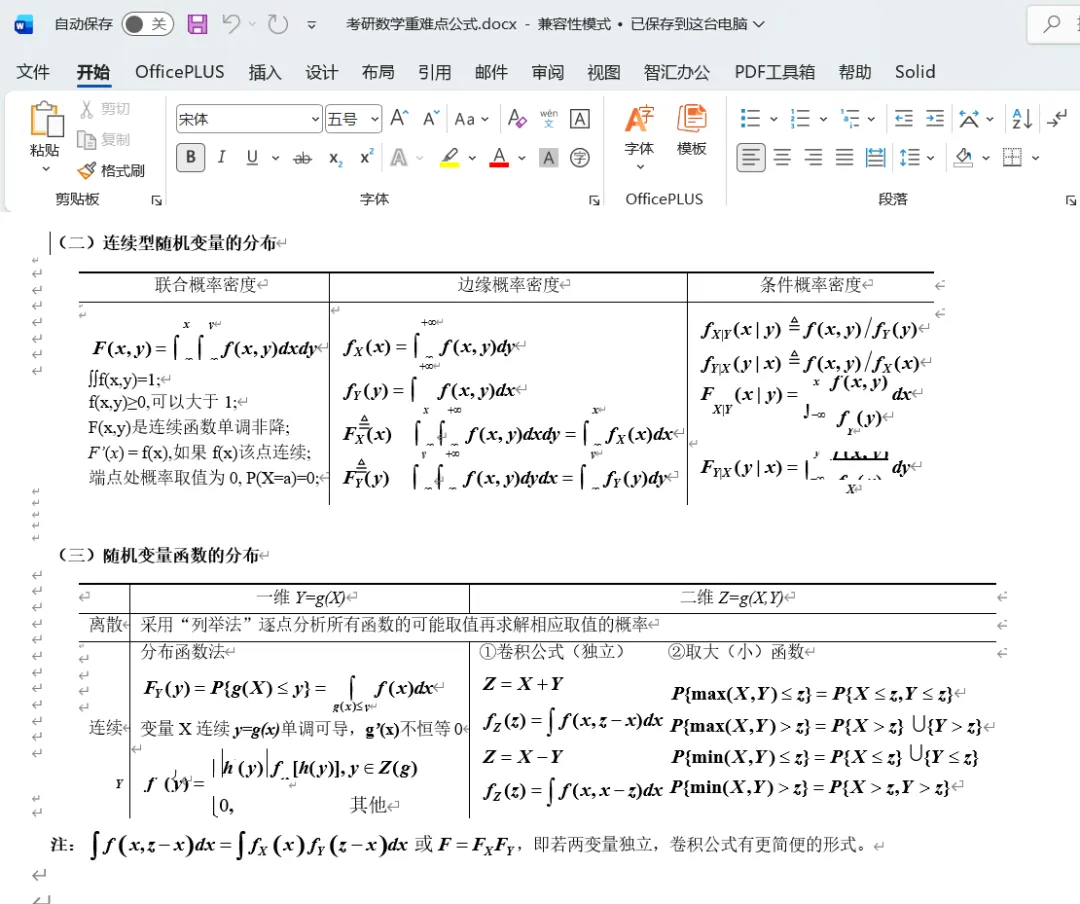Viewport: 1080px width, 904px height.
Task: Apply multilevel list
Action: click(x=851, y=119)
